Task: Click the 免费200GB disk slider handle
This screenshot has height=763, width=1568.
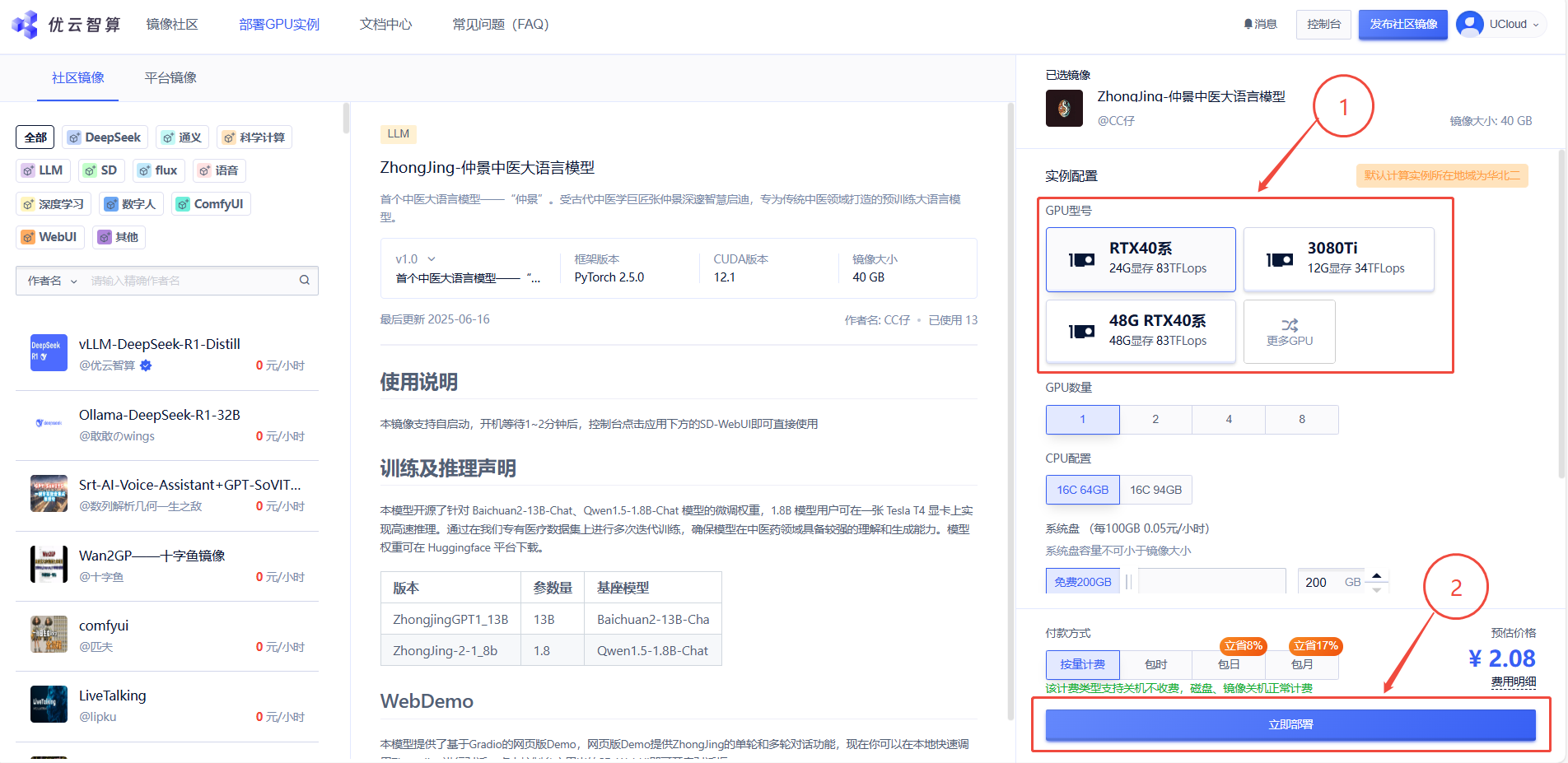Action: [1129, 582]
